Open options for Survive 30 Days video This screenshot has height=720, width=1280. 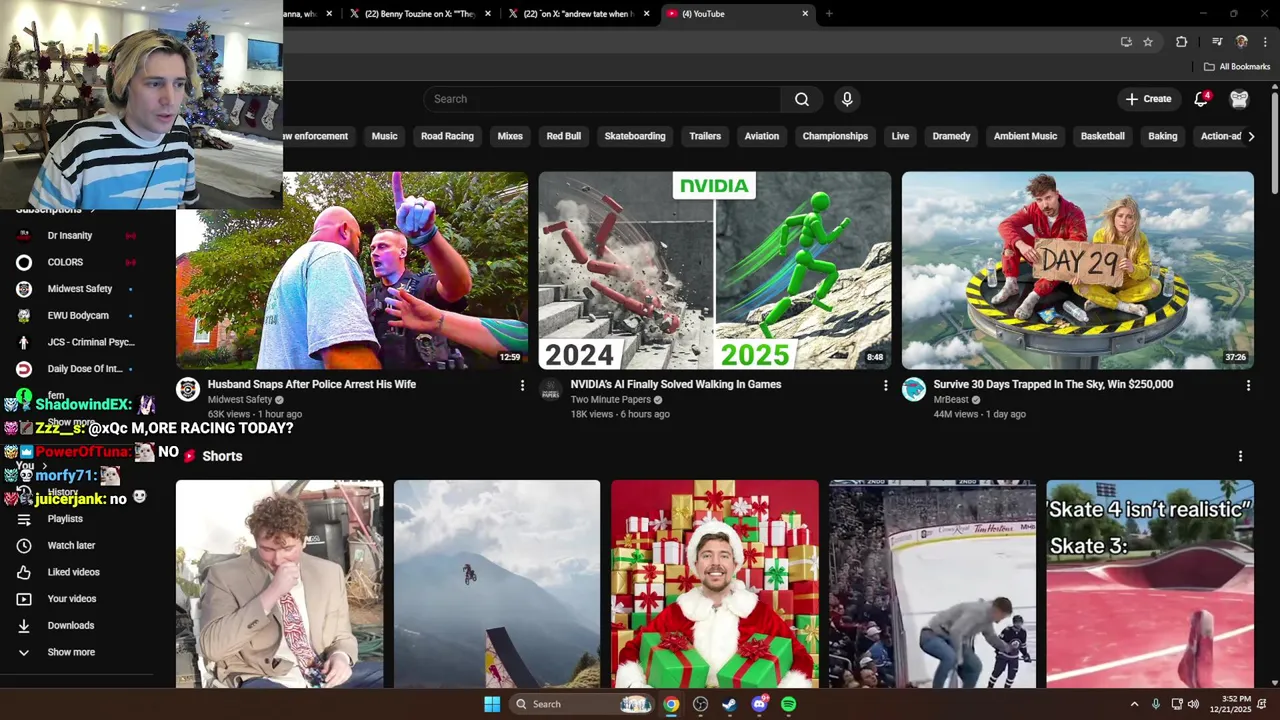1248,385
